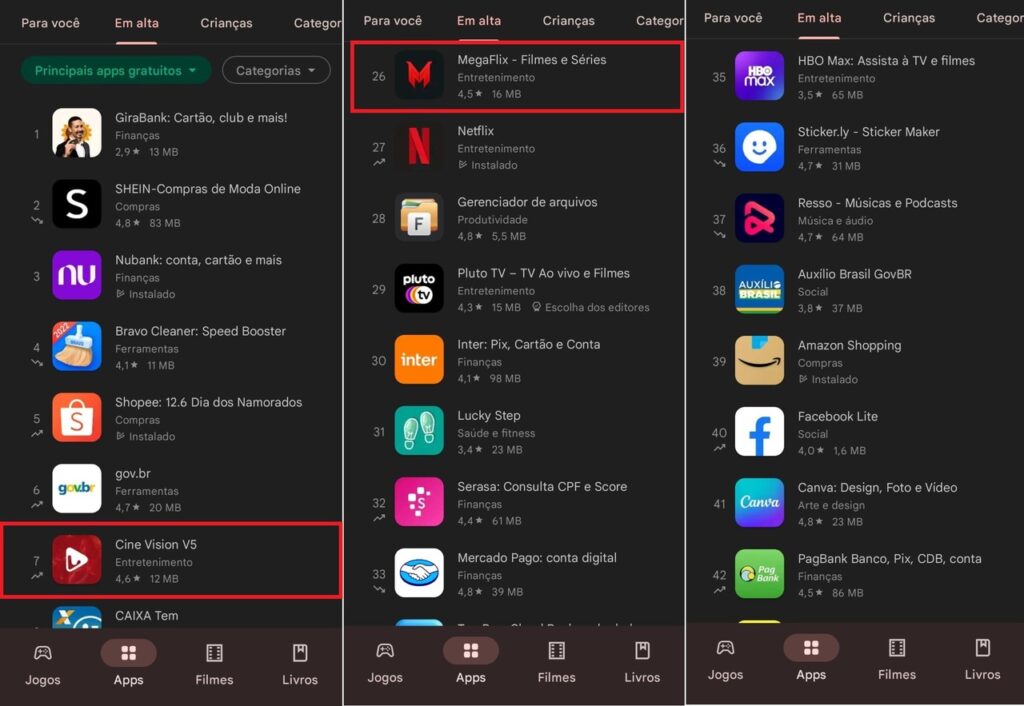The height and width of the screenshot is (706, 1024).
Task: Open 'Inter: Pix, Cartão e Conta' title
Action: (x=528, y=344)
